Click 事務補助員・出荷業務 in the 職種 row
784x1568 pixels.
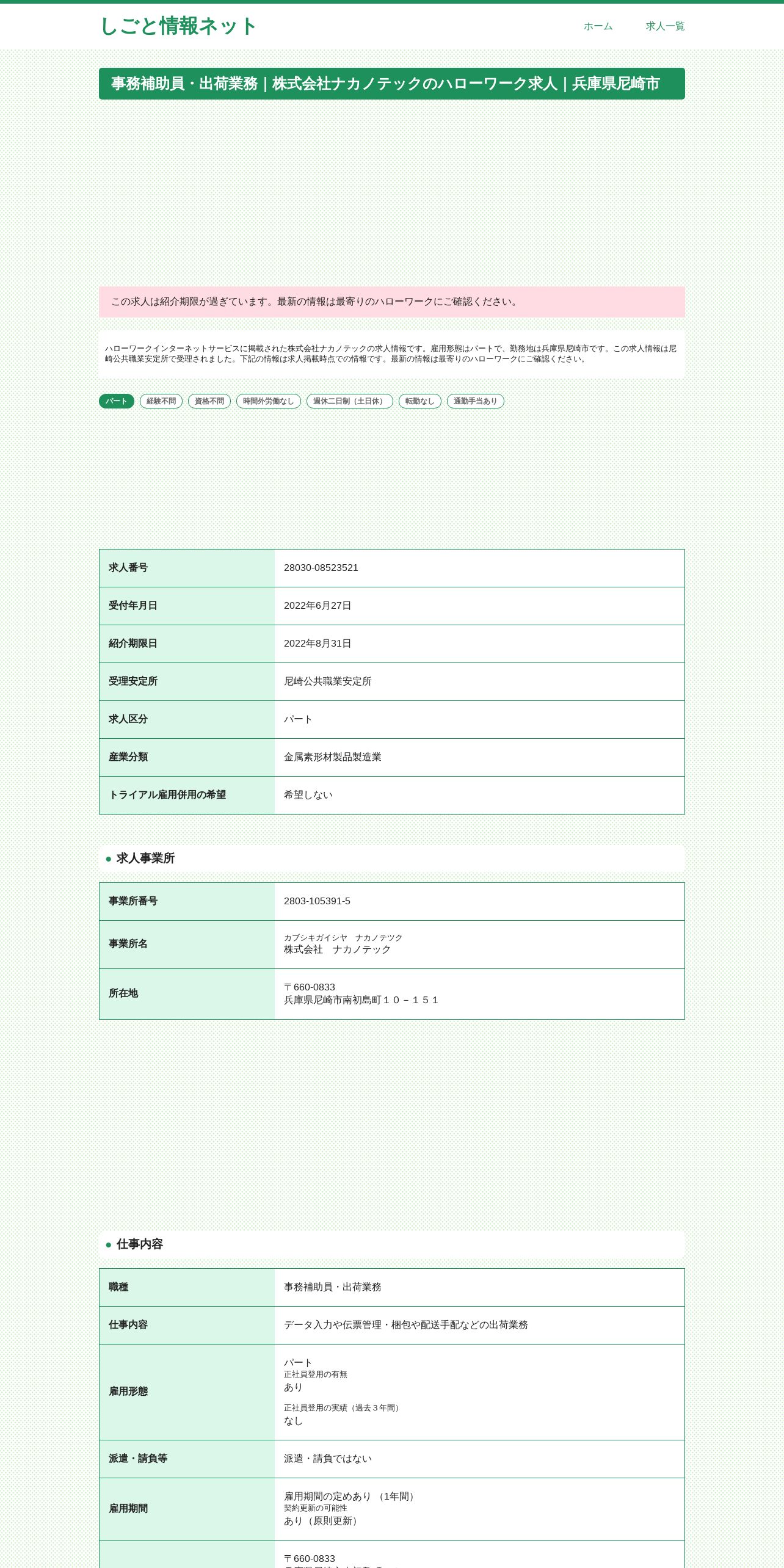(x=333, y=1287)
